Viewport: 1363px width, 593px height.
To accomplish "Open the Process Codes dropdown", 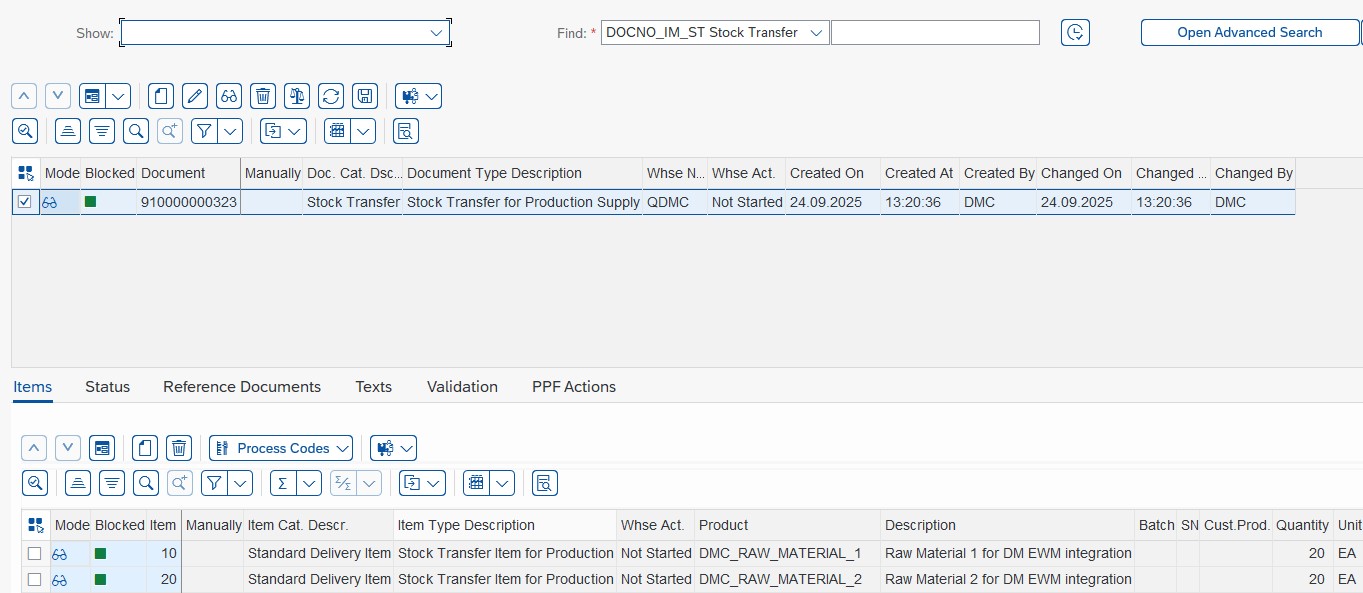I will [281, 448].
